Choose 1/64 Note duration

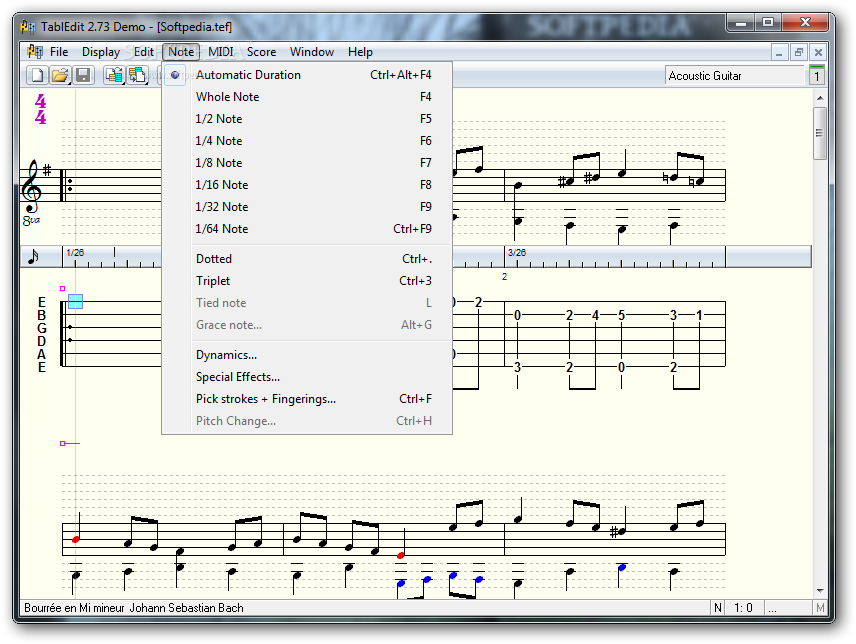pyautogui.click(x=307, y=229)
